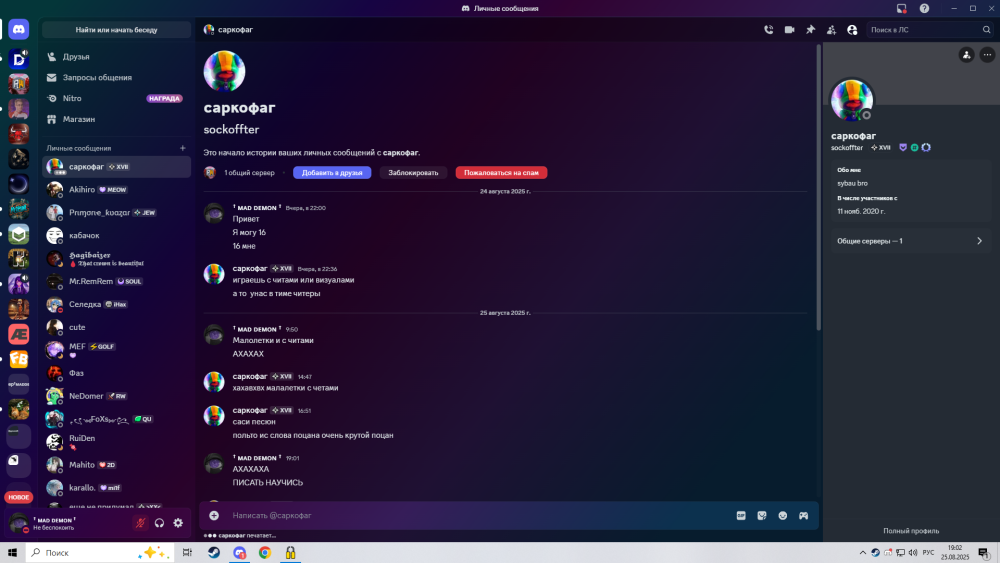
Task: Click the ЛС search field
Action: (930, 30)
